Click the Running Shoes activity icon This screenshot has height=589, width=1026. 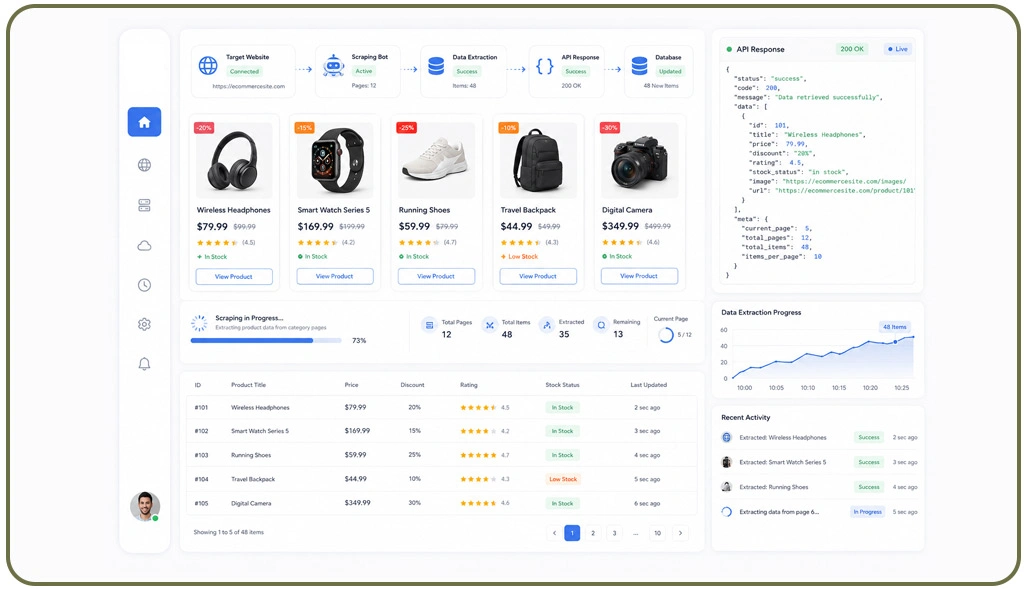(726, 487)
